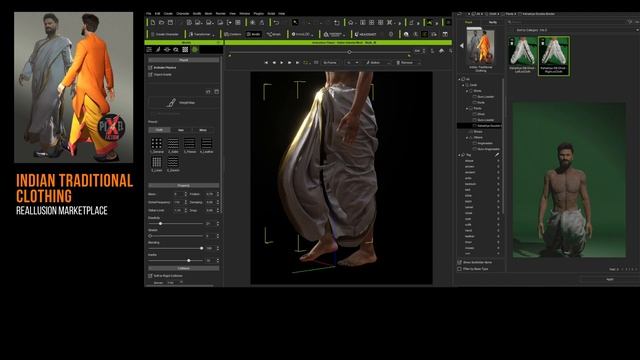Toggle the checkbox below Activate Physics

(150, 75)
